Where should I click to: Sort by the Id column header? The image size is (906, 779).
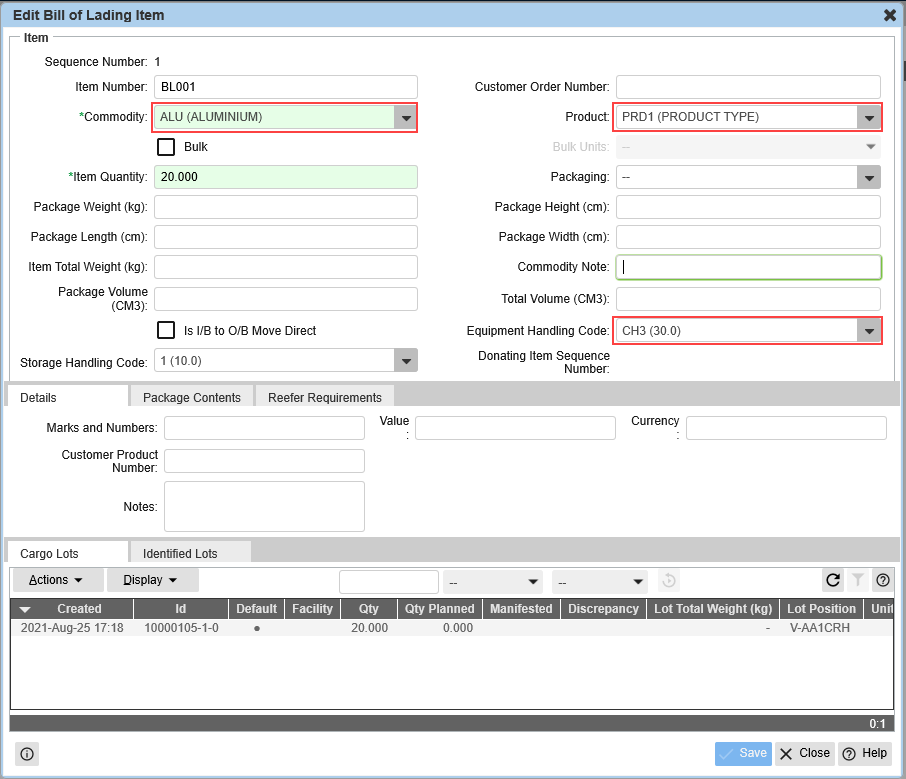point(180,609)
